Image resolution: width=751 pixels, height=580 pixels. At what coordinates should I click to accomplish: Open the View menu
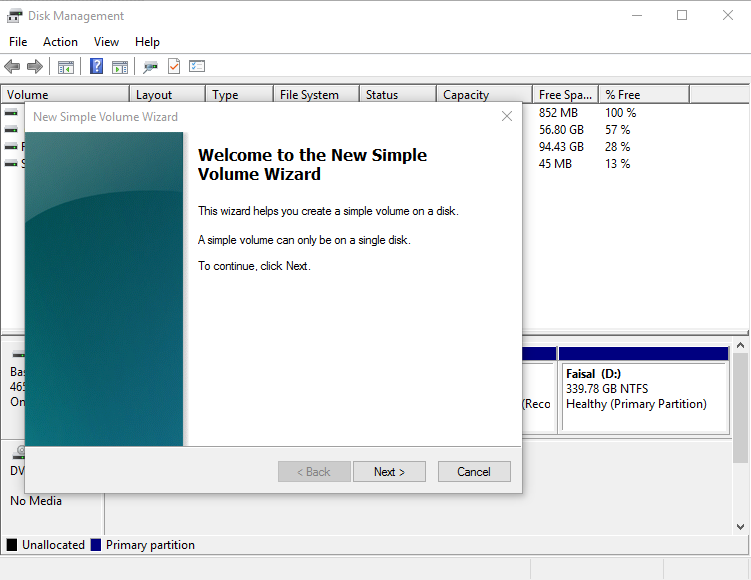click(106, 42)
